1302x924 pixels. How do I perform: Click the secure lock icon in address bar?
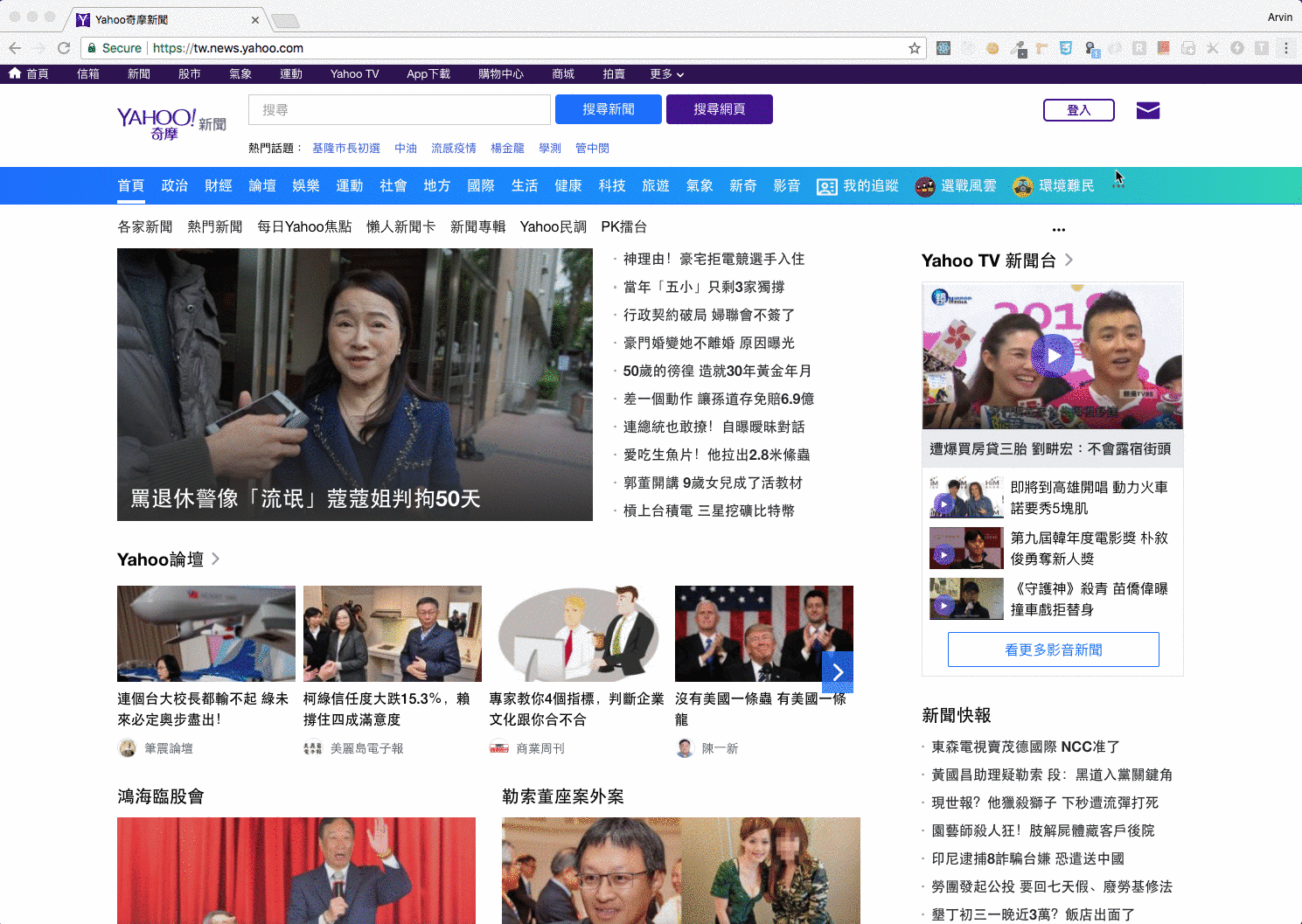click(92, 48)
